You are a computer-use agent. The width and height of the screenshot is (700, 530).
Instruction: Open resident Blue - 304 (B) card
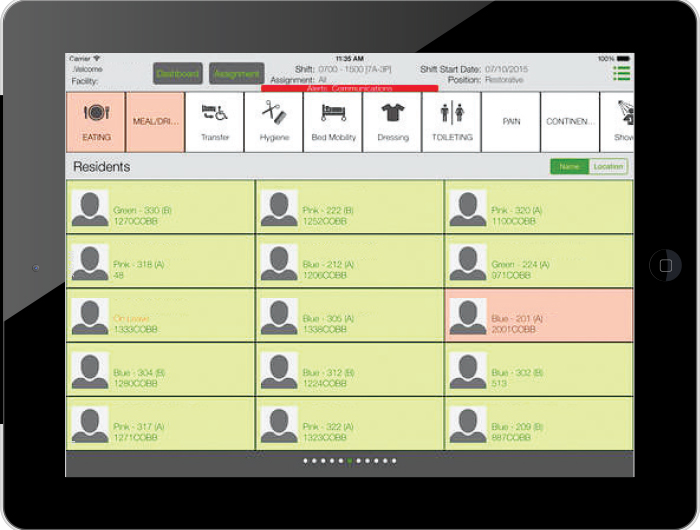point(160,369)
